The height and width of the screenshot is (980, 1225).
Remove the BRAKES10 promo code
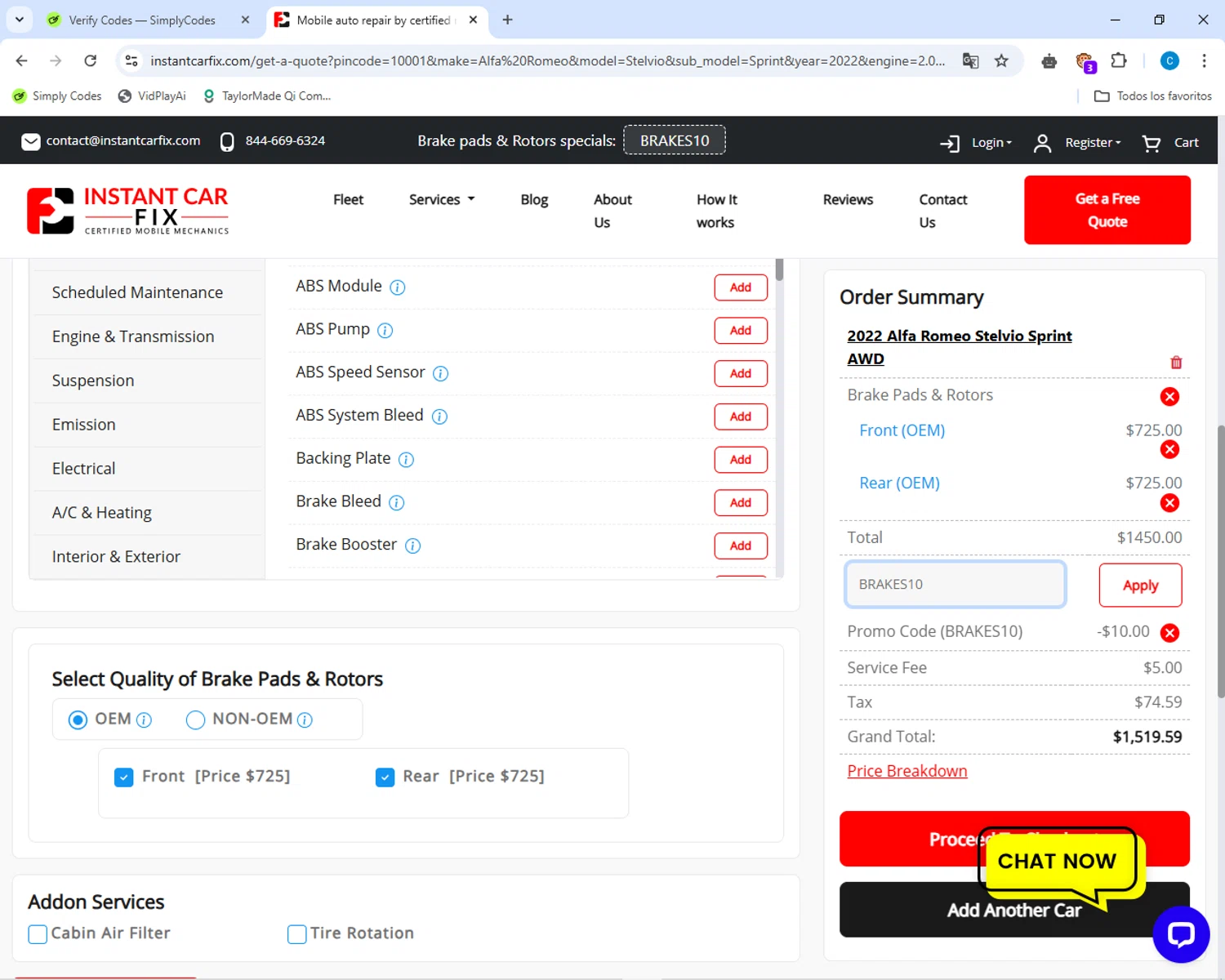pyautogui.click(x=1169, y=633)
